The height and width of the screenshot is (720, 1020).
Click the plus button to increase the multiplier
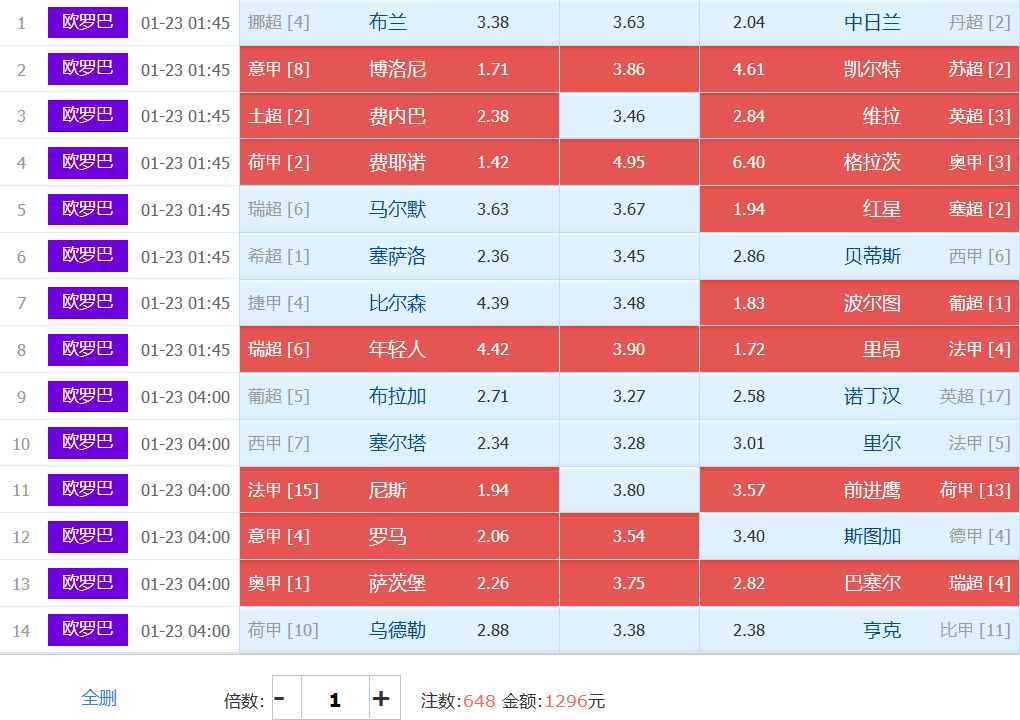tap(381, 698)
